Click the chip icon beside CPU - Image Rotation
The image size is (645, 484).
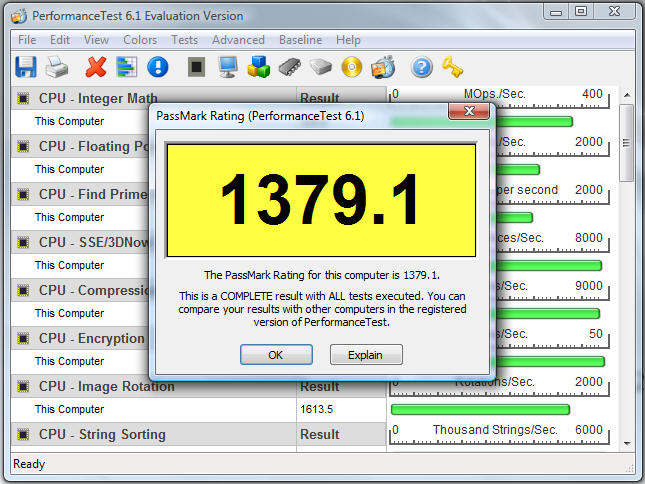(x=23, y=386)
